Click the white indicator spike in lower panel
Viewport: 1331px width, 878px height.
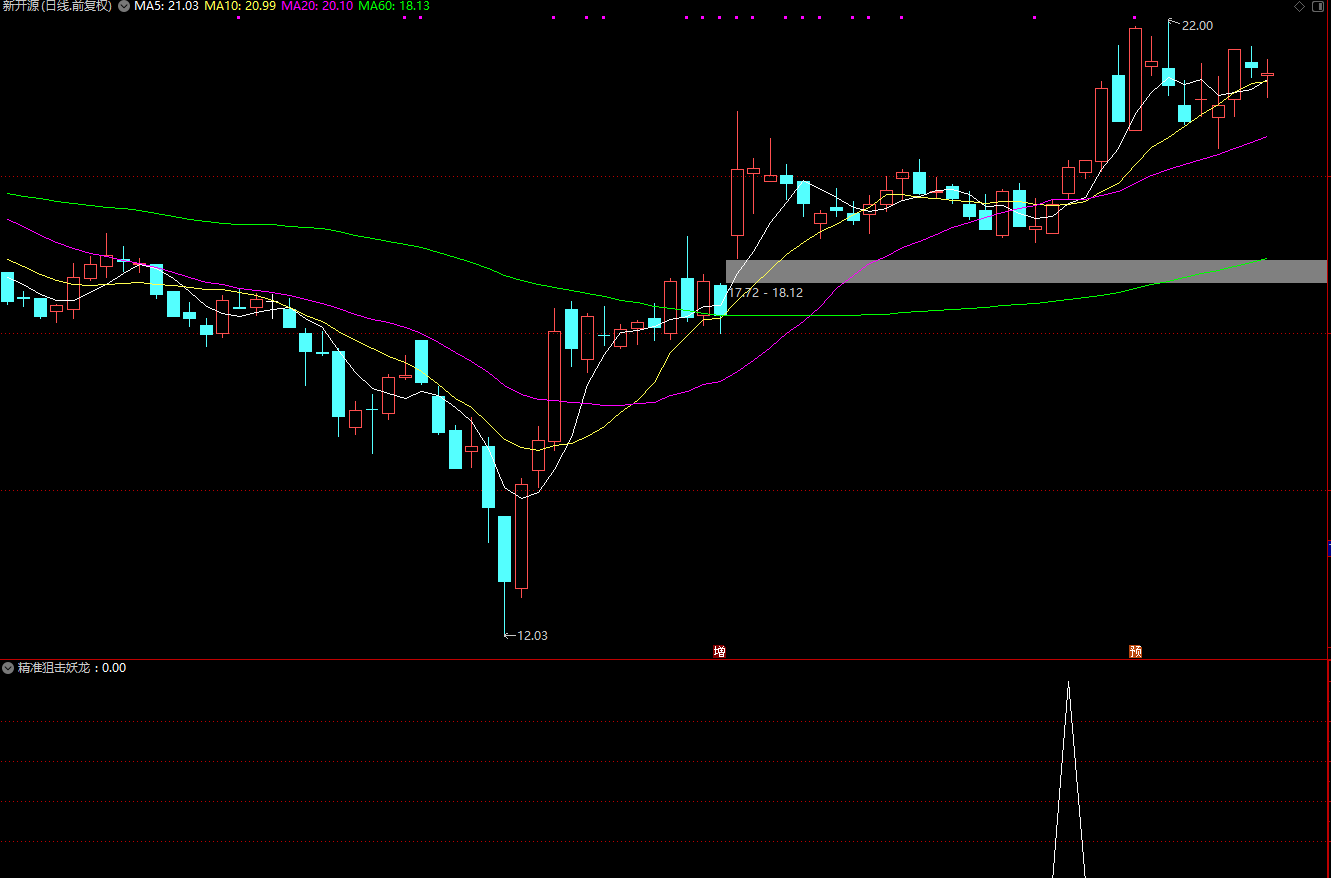(1068, 780)
